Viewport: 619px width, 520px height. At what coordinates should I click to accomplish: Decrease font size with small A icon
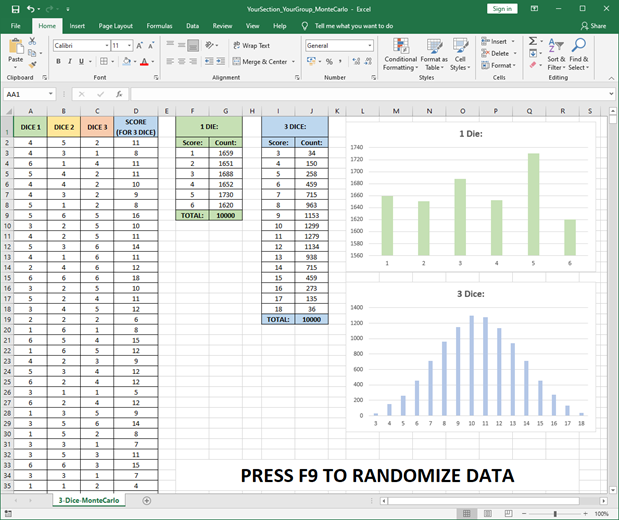pyautogui.click(x=151, y=46)
